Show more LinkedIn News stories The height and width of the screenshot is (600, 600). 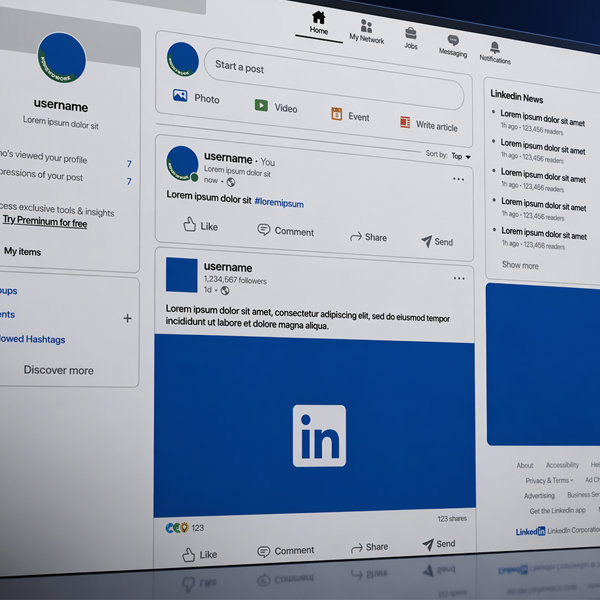520,265
